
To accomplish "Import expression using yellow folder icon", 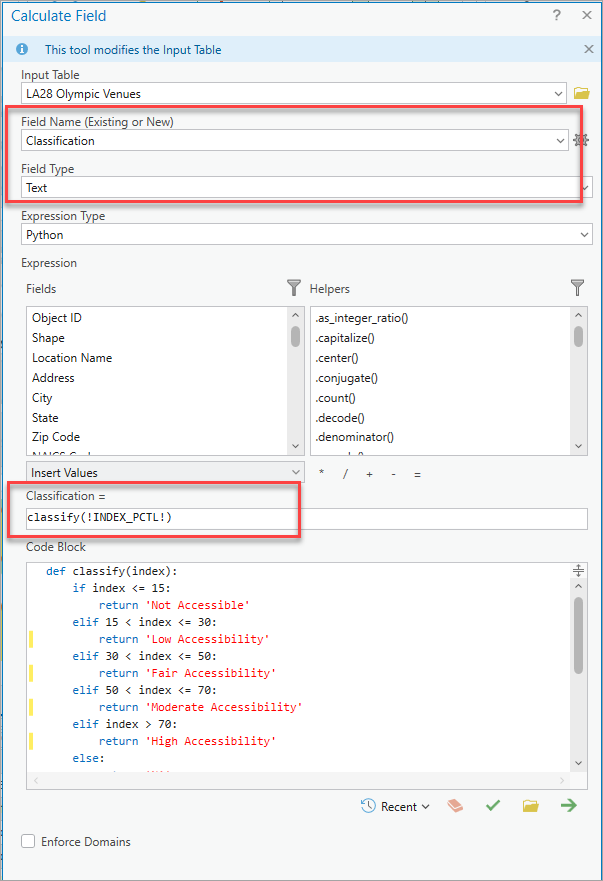I will 531,806.
